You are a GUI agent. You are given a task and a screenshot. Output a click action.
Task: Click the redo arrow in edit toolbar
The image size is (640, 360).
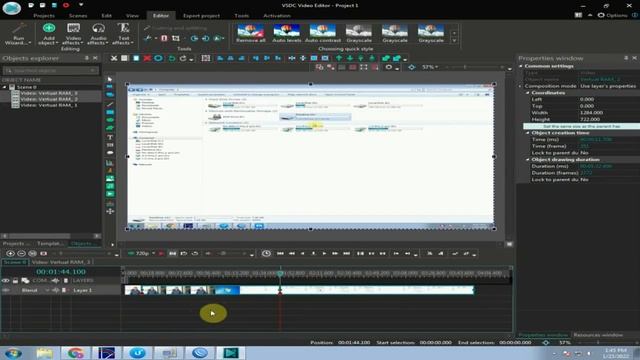pyautogui.click(x=183, y=58)
